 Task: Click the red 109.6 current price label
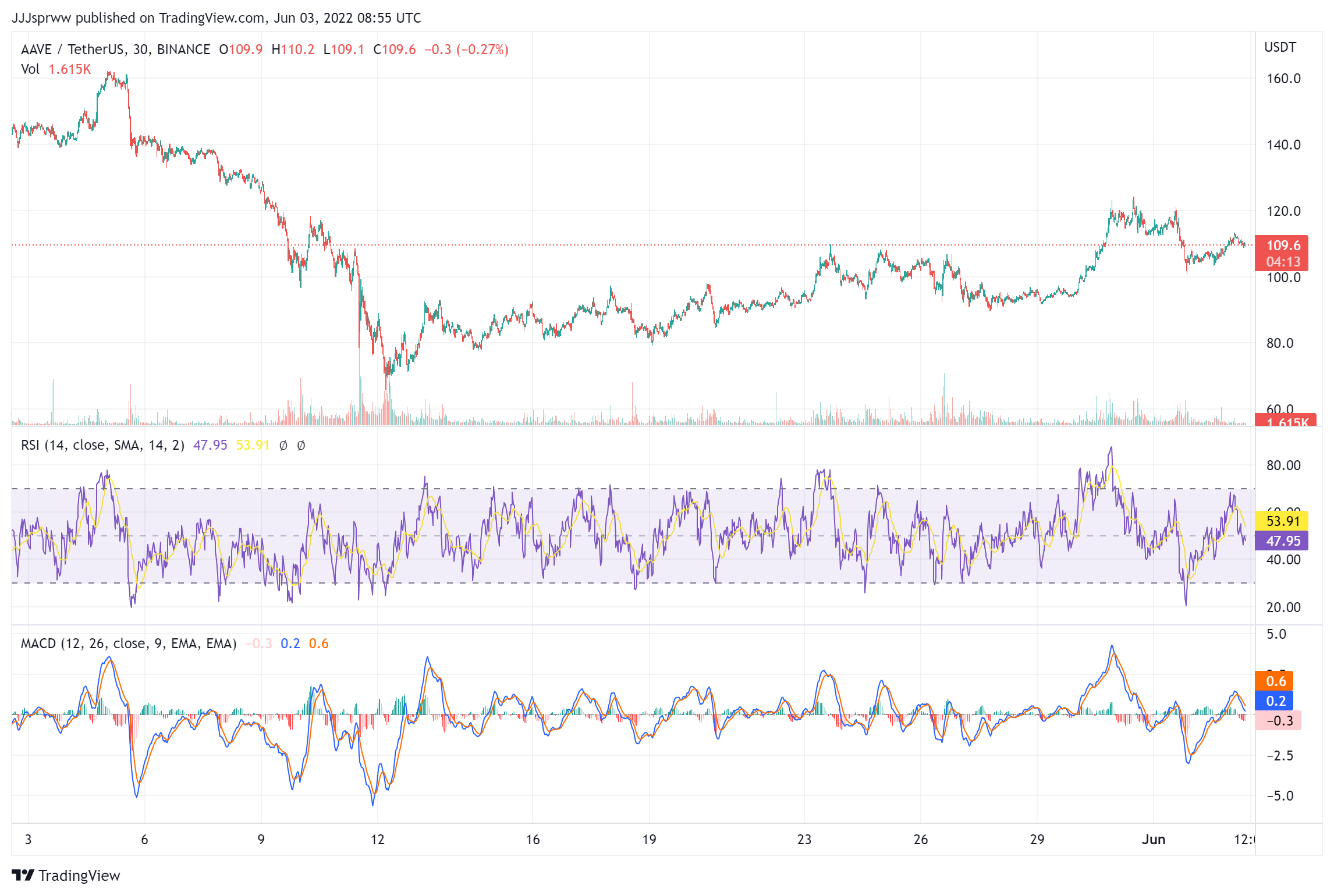point(1282,245)
